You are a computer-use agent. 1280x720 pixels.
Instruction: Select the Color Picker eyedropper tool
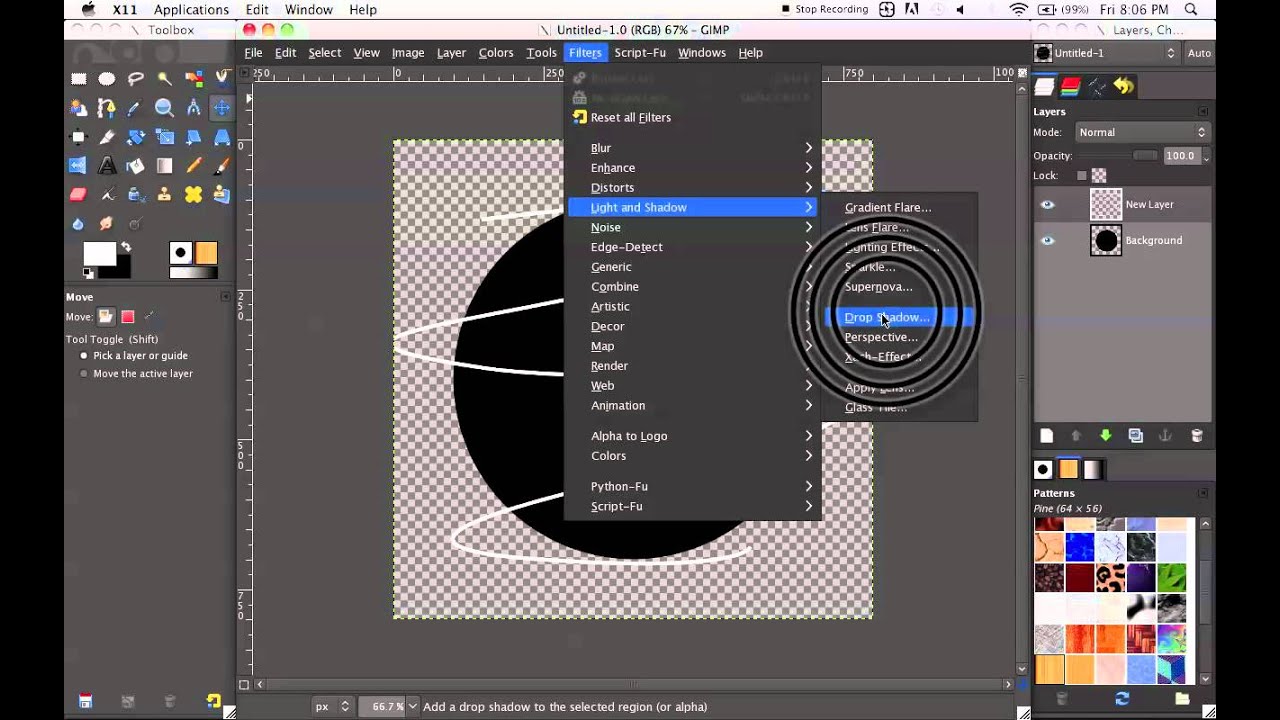point(136,108)
